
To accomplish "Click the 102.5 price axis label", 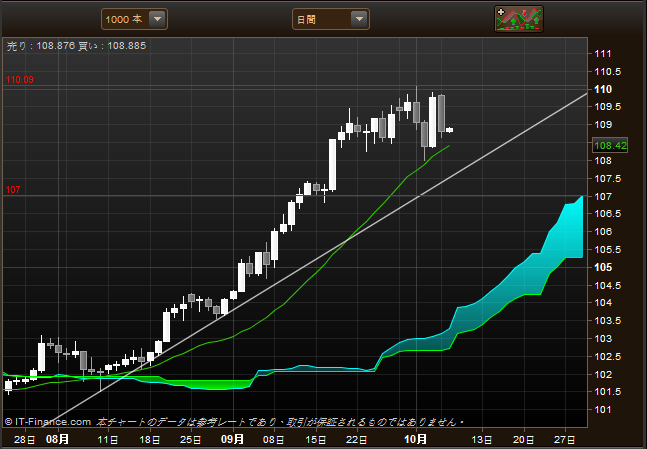I will (607, 357).
